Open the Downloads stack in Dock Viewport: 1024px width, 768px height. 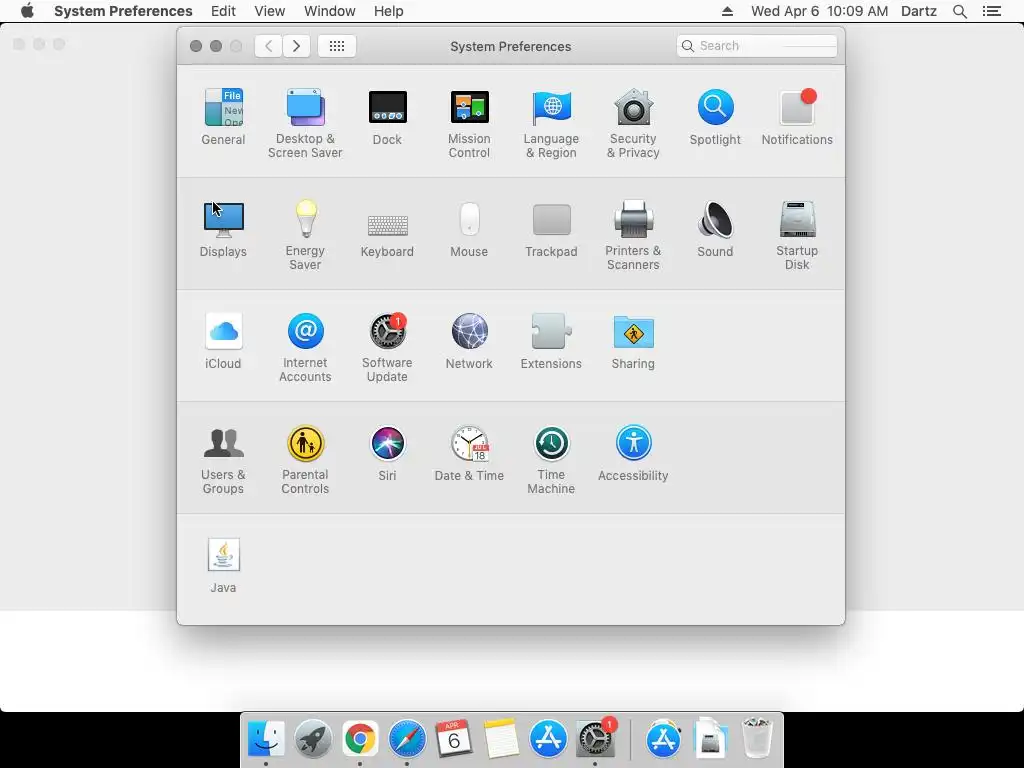point(711,739)
